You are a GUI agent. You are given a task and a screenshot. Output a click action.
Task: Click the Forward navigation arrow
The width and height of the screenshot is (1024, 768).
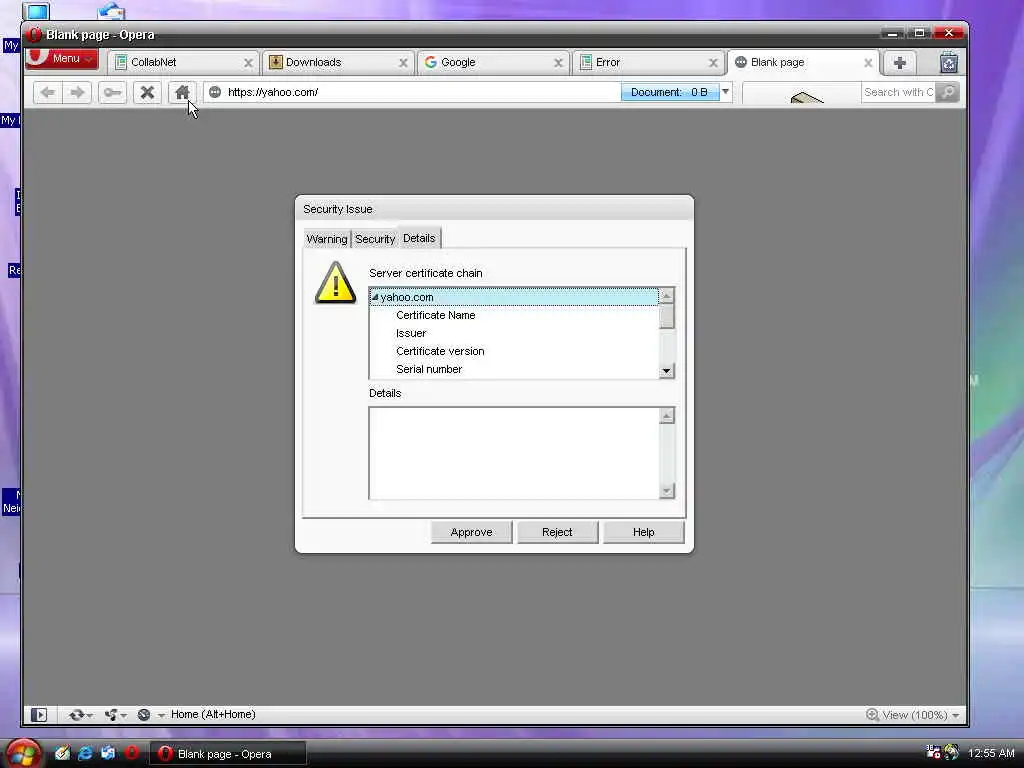click(78, 92)
